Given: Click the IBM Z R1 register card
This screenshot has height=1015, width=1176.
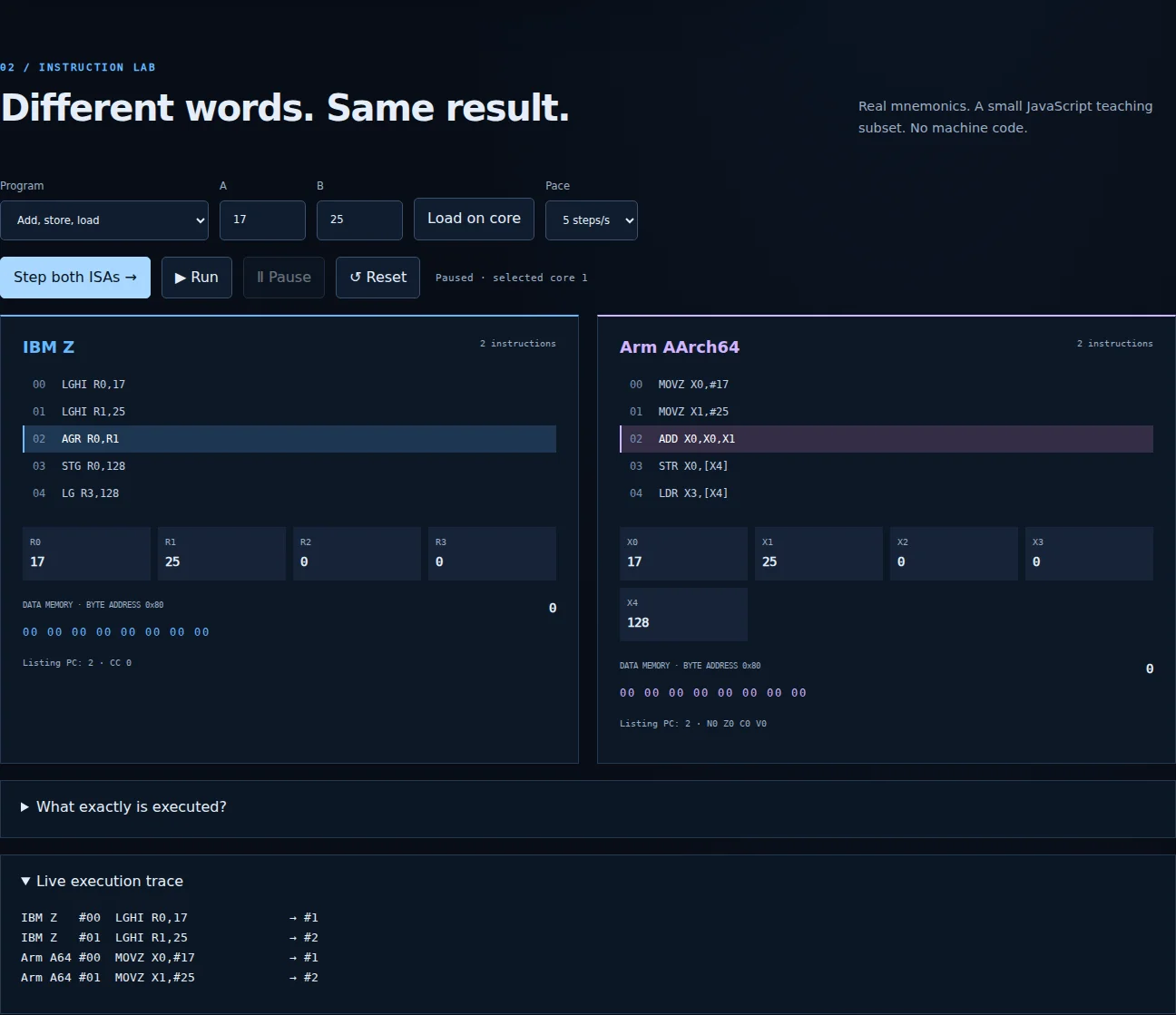Looking at the screenshot, I should [x=221, y=553].
